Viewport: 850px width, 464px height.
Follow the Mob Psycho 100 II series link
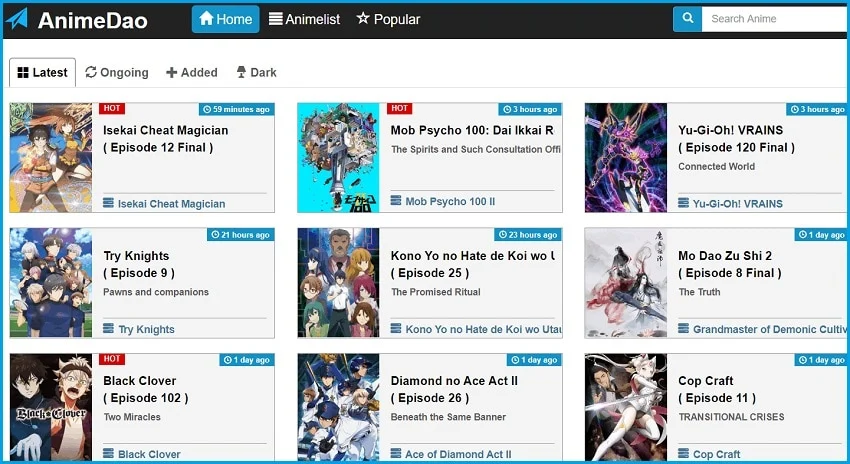(450, 201)
